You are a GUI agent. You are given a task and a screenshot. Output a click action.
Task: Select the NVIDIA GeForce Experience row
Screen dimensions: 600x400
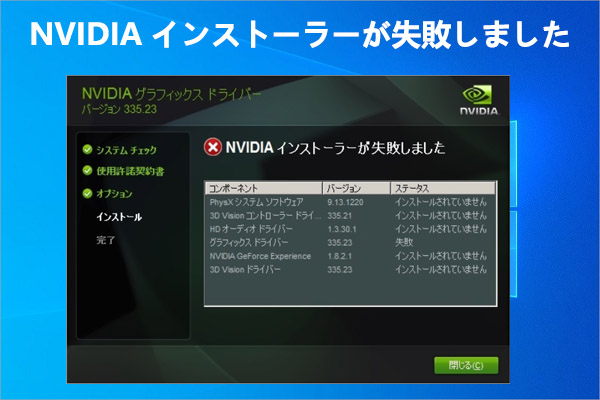pos(351,256)
